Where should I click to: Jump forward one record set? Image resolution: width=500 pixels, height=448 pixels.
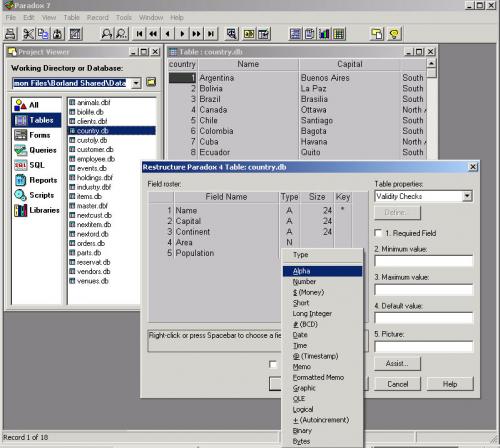tap(197, 34)
